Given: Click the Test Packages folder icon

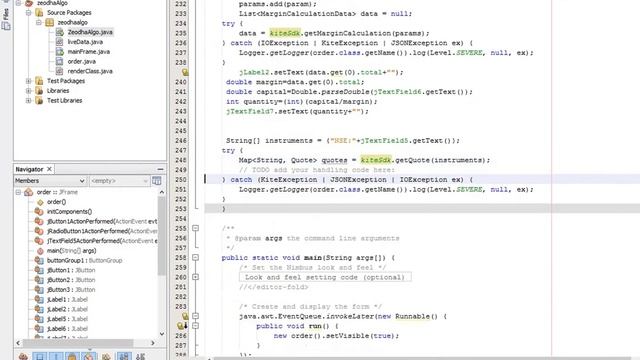Looking at the screenshot, I should tap(39, 81).
